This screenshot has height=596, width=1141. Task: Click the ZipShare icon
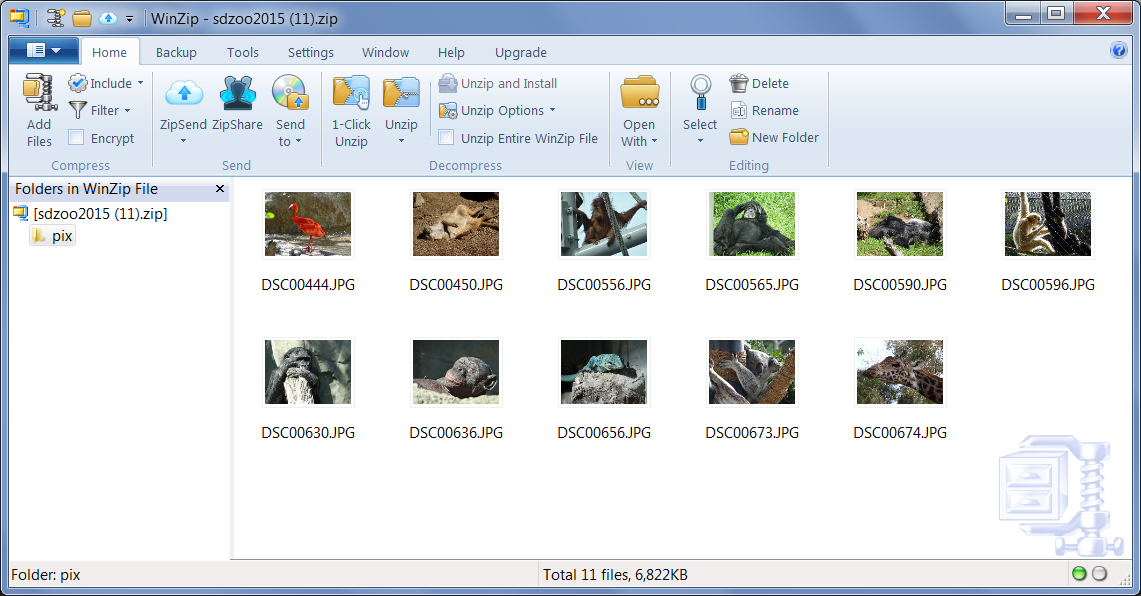[238, 95]
